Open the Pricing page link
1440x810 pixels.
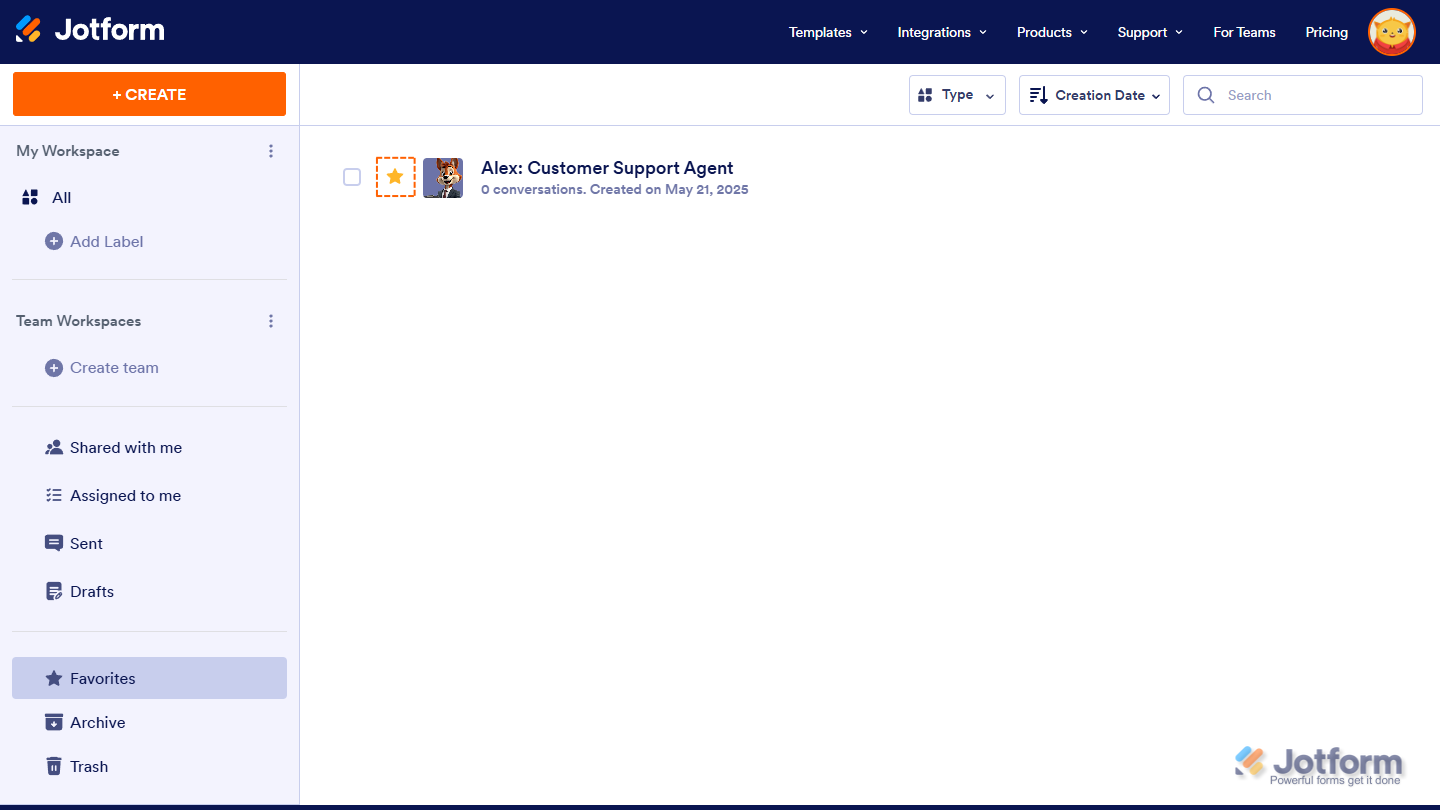[1326, 32]
